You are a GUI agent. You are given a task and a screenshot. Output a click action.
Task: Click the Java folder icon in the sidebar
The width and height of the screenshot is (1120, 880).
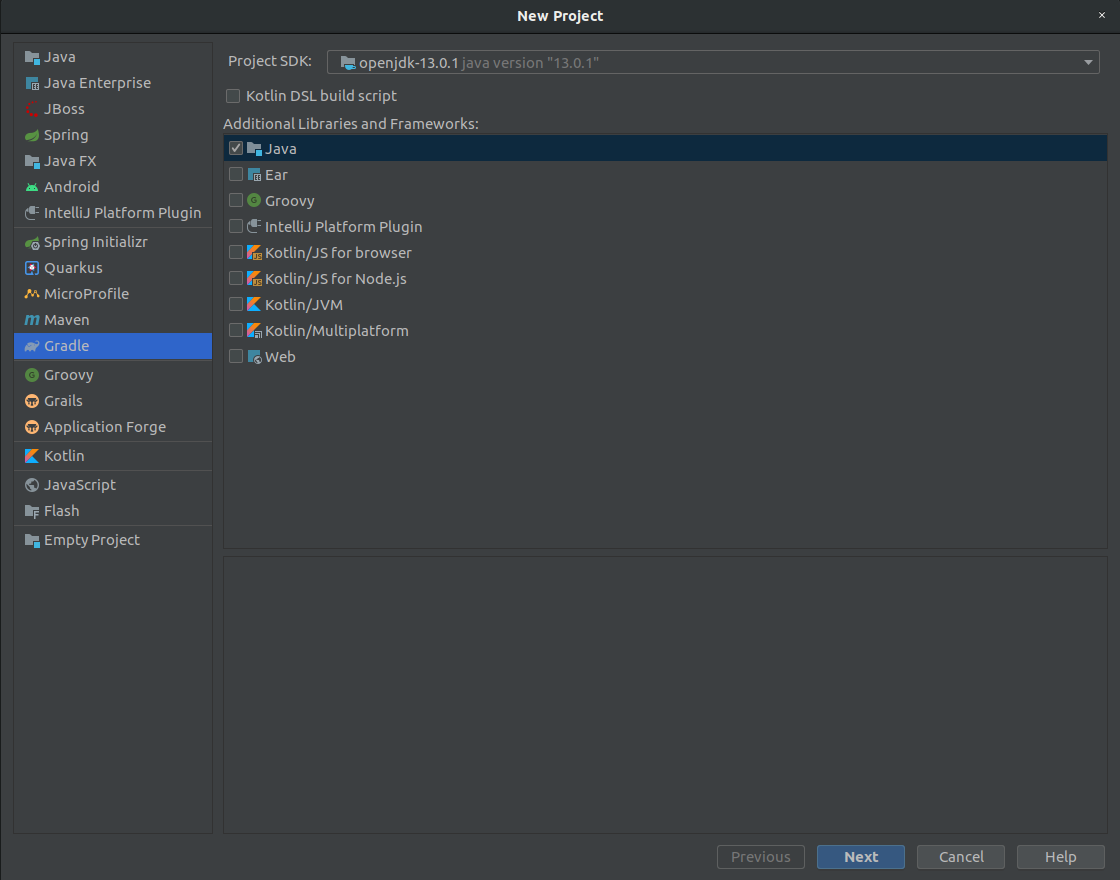tap(32, 57)
